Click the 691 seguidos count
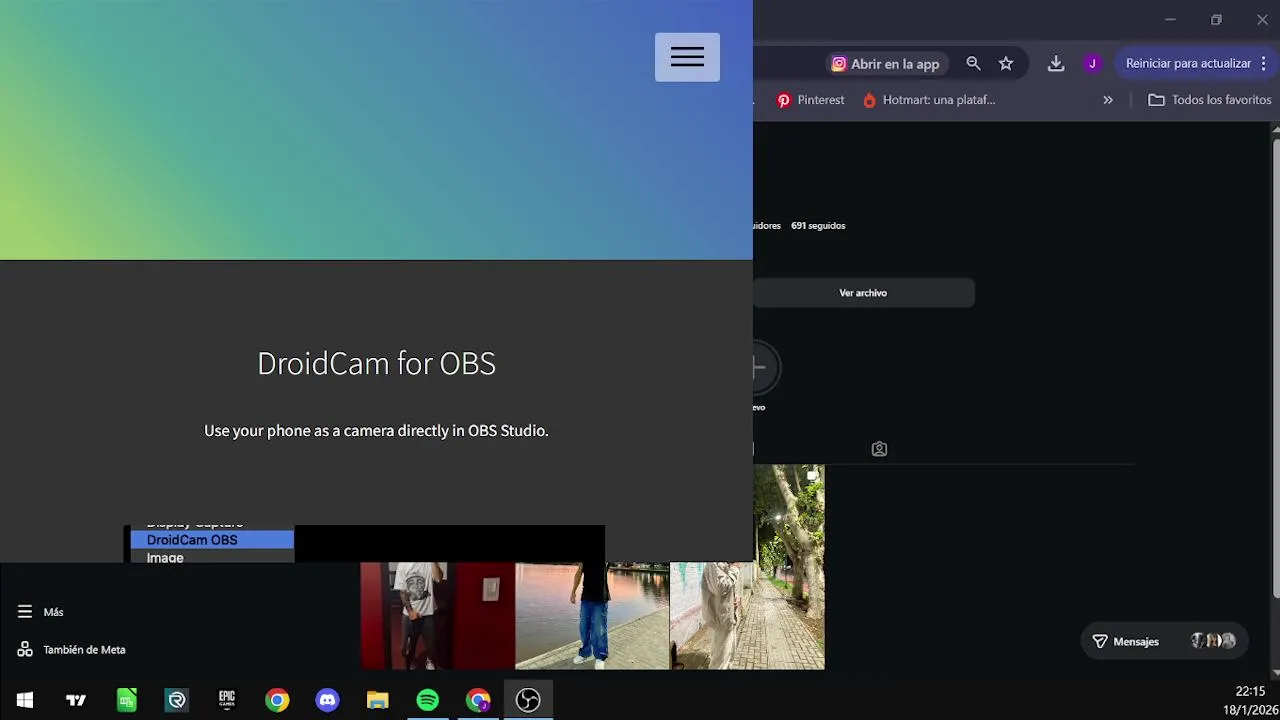 [x=818, y=226]
